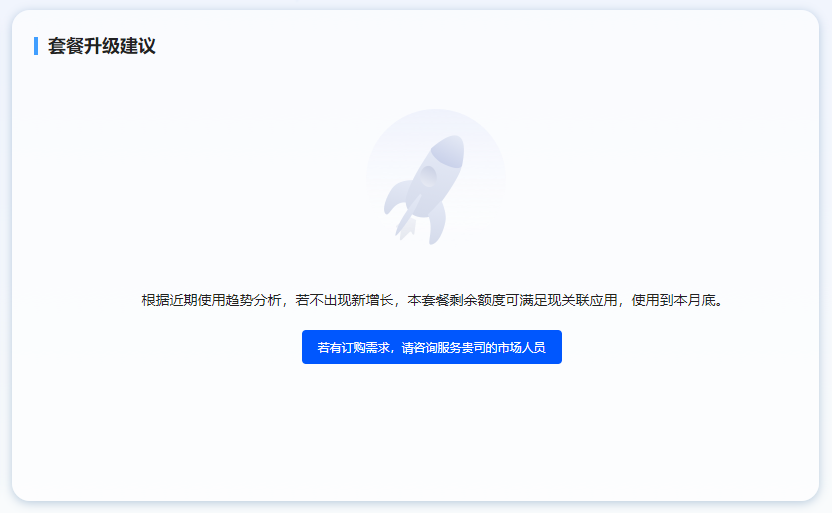The image size is (832, 513).
Task: Click the rocket's left fin
Action: click(x=395, y=196)
